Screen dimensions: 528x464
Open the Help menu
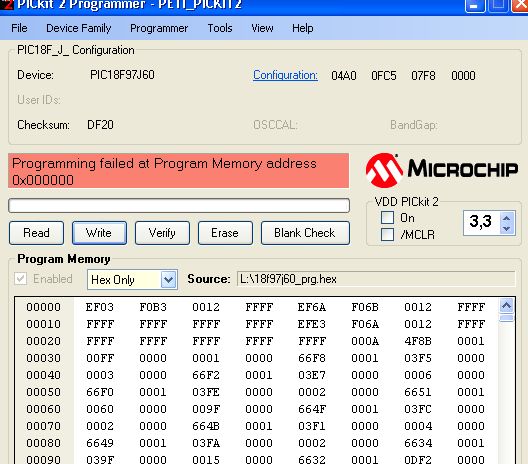pos(302,28)
